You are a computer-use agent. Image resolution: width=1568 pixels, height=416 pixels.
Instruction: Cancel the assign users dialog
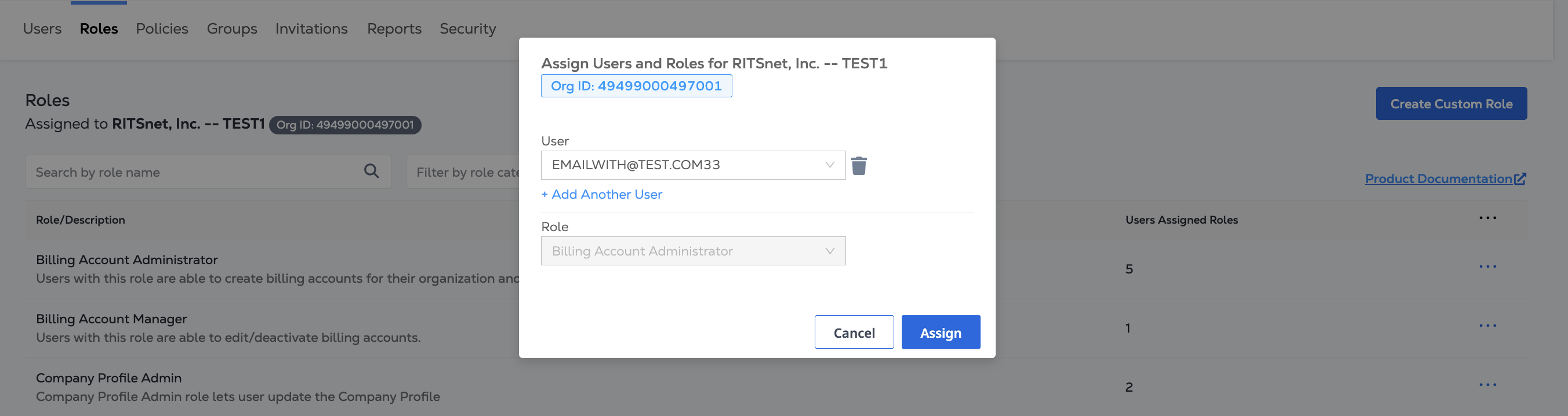(854, 332)
